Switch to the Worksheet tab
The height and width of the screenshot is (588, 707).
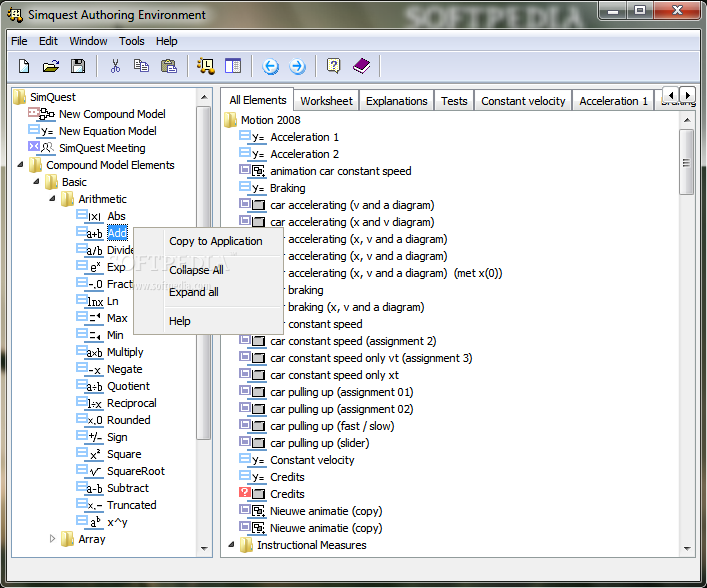326,101
